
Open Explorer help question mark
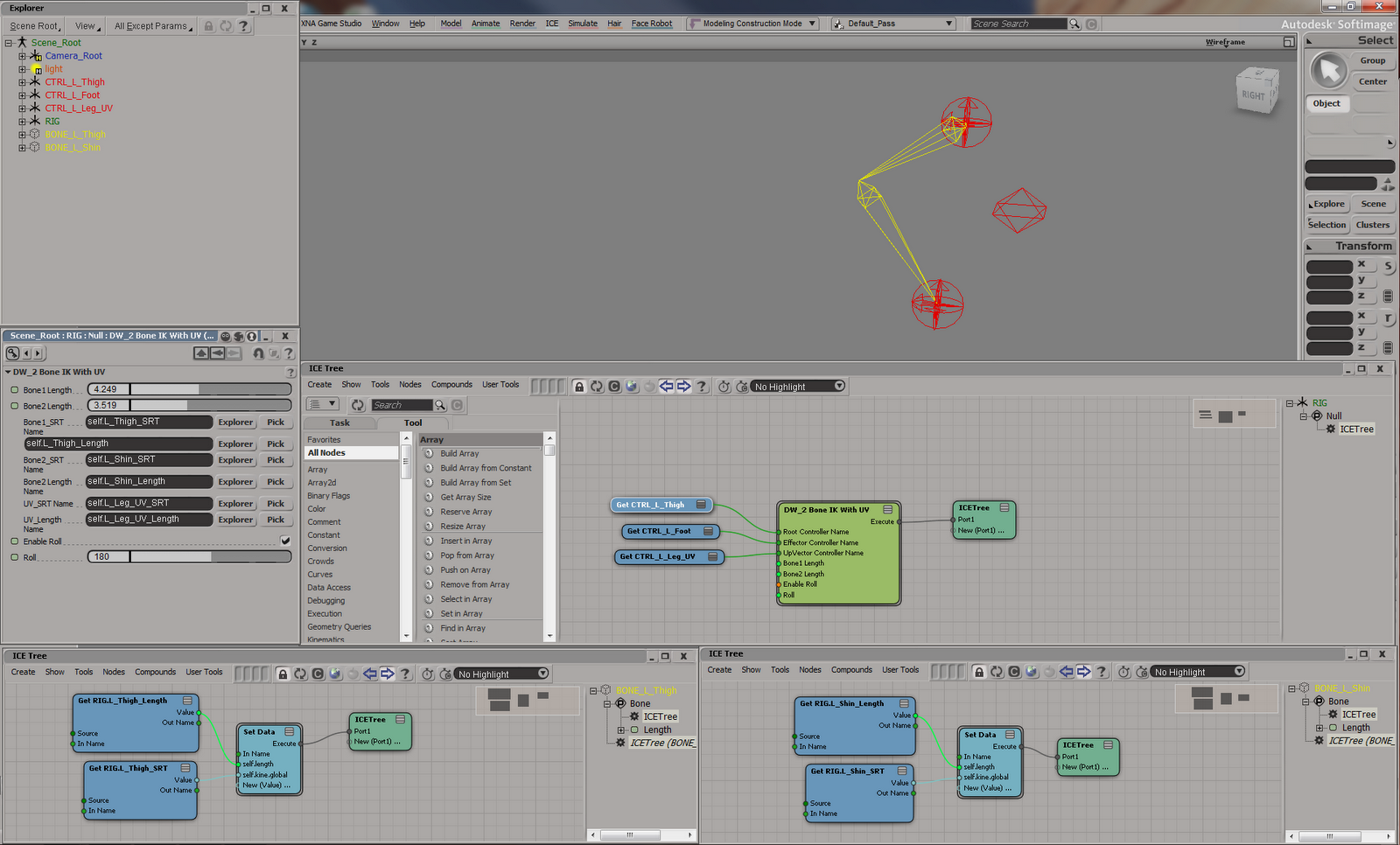tap(244, 26)
